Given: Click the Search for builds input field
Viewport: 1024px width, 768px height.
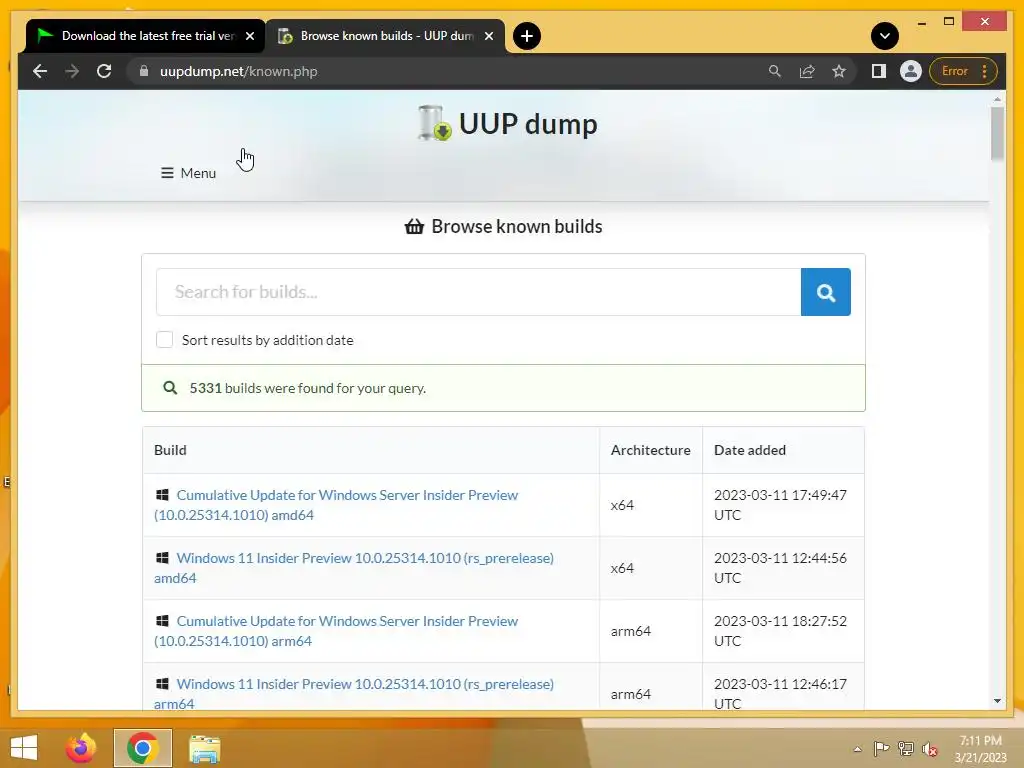Looking at the screenshot, I should coord(478,292).
